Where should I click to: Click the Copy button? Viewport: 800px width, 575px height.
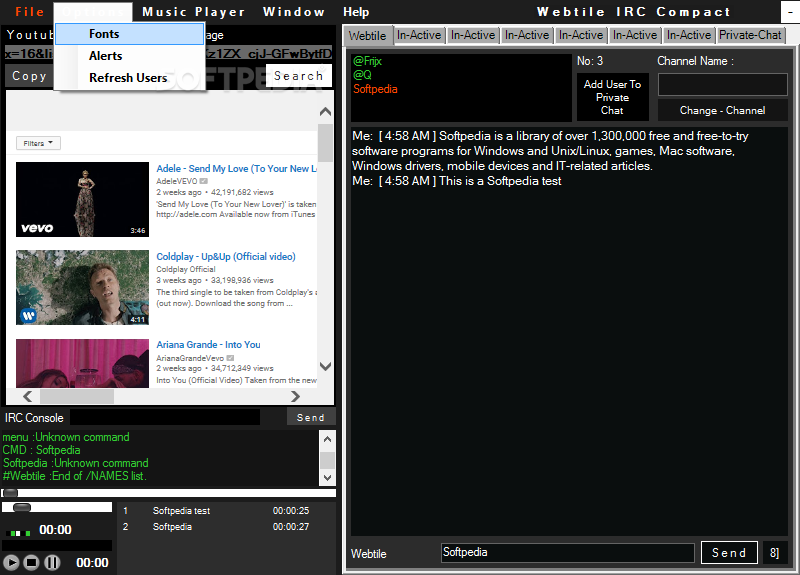(29, 76)
